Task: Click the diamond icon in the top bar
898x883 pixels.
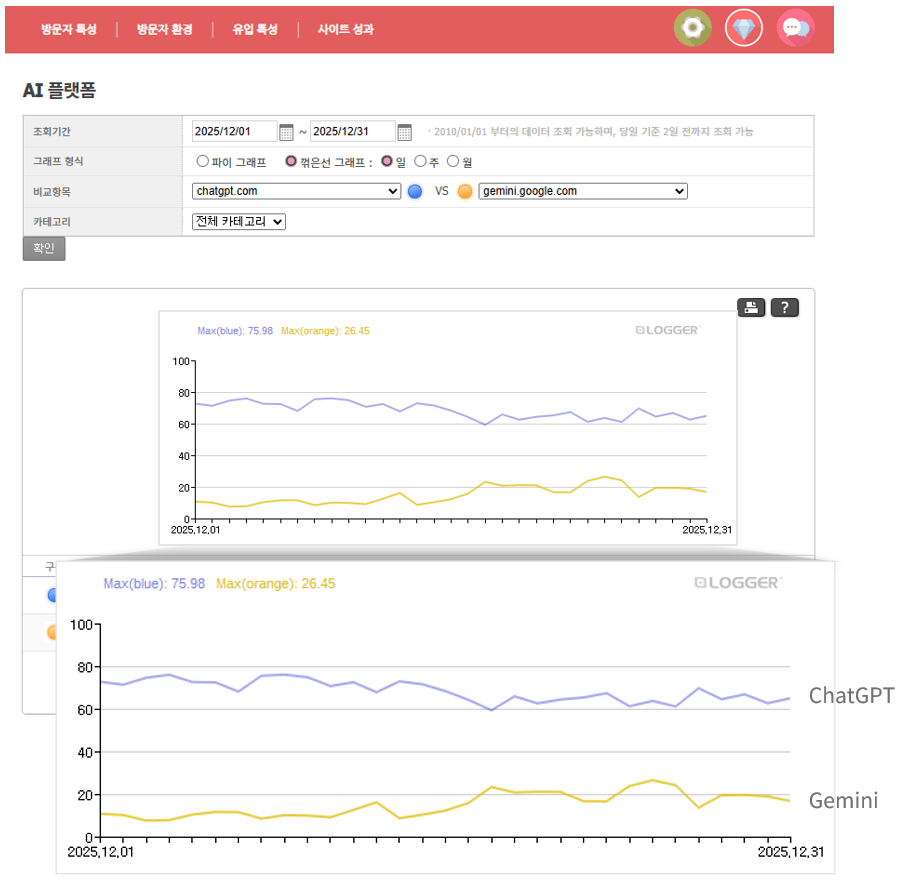Action: pos(744,28)
